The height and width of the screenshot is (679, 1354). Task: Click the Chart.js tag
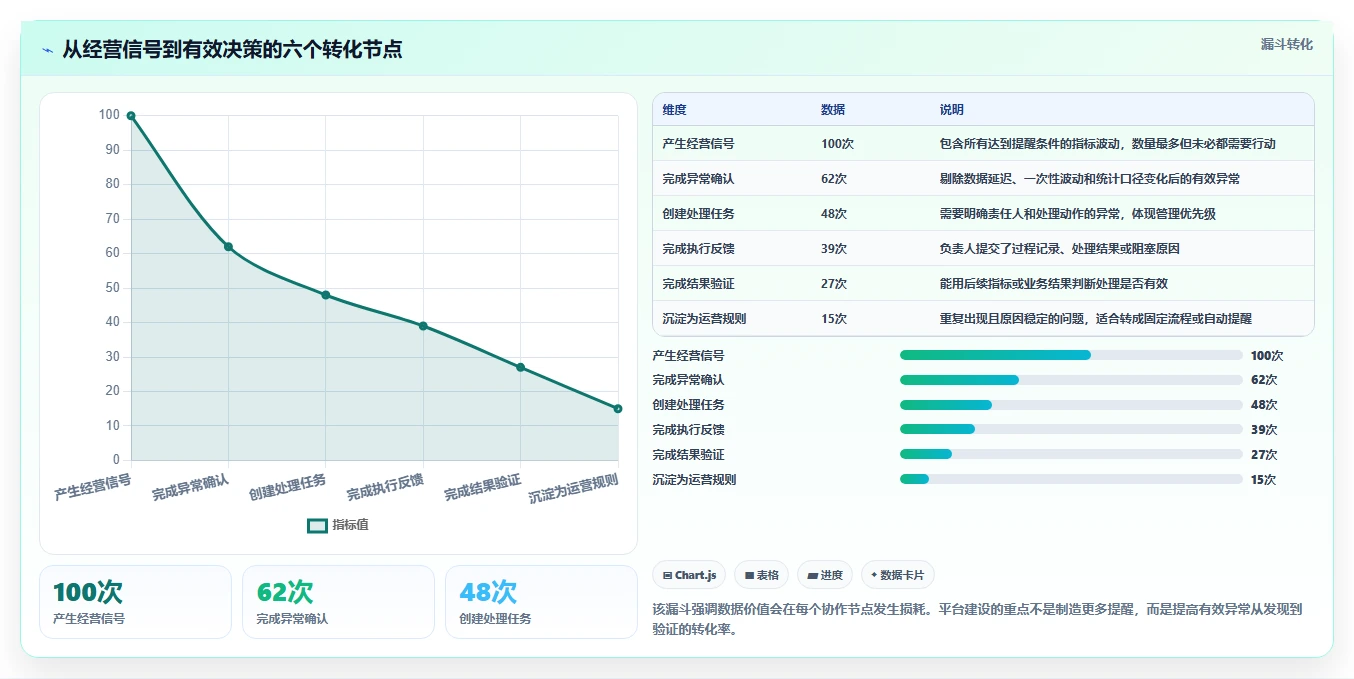(x=690, y=575)
